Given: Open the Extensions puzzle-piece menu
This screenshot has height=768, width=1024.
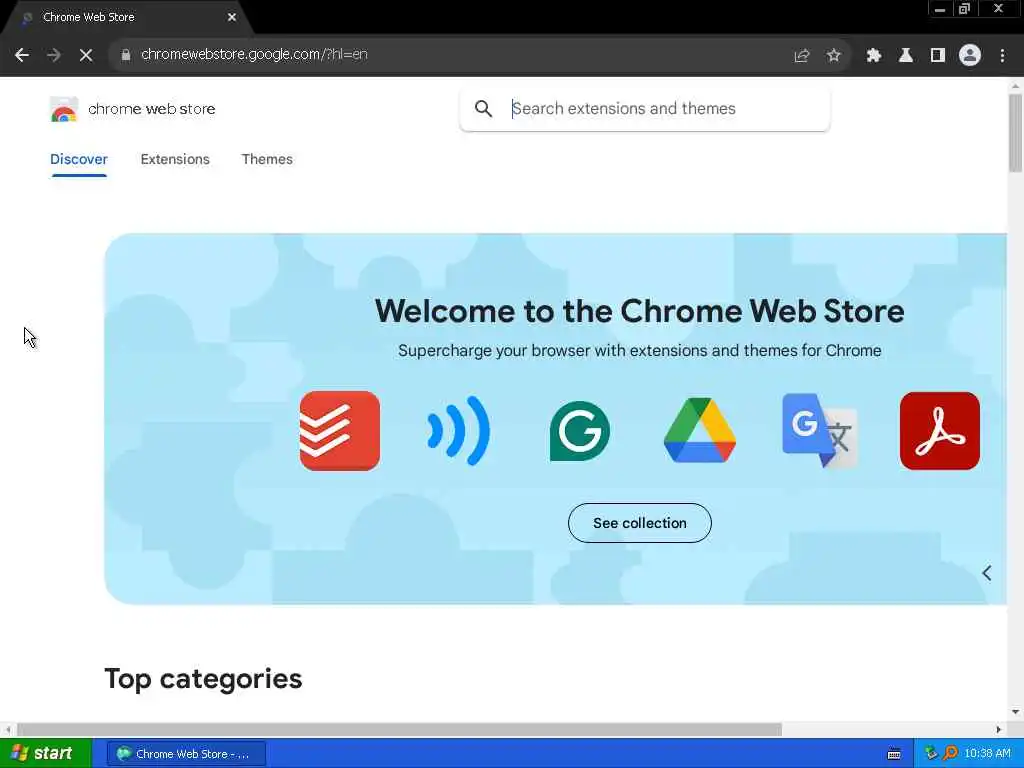Looking at the screenshot, I should 873,56.
